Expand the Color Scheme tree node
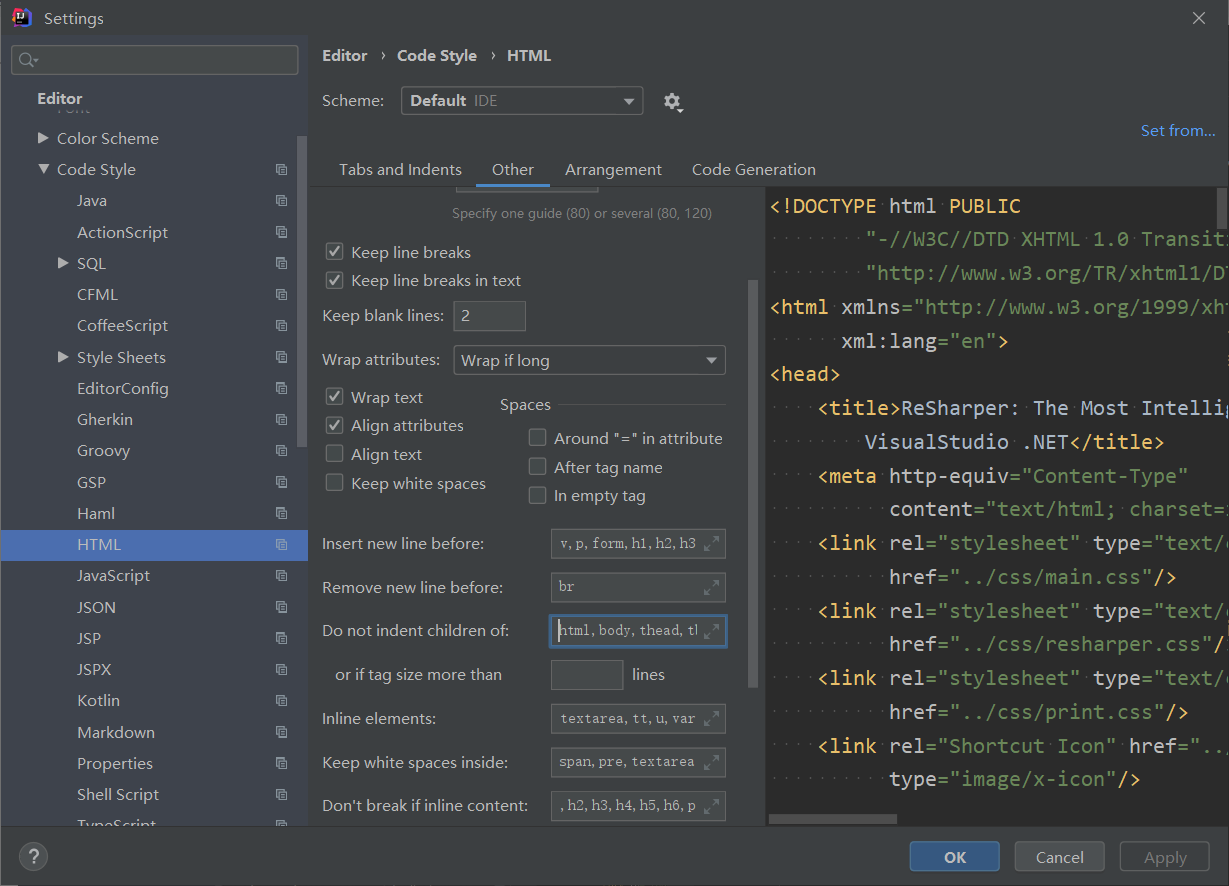The image size is (1229, 886). (x=43, y=138)
